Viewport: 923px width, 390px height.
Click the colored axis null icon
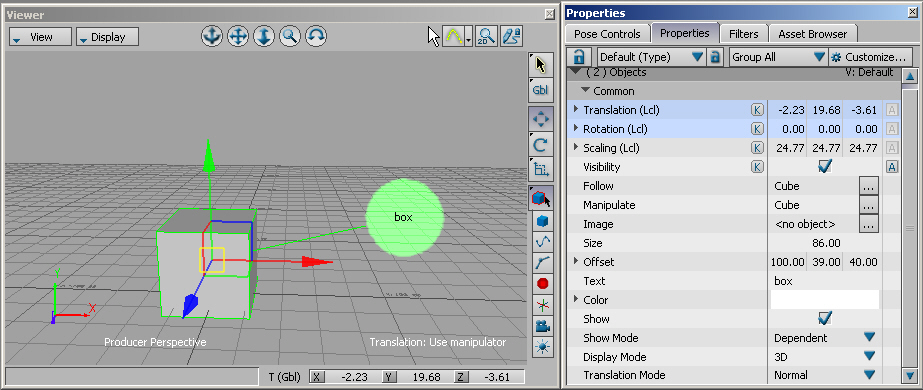542,305
